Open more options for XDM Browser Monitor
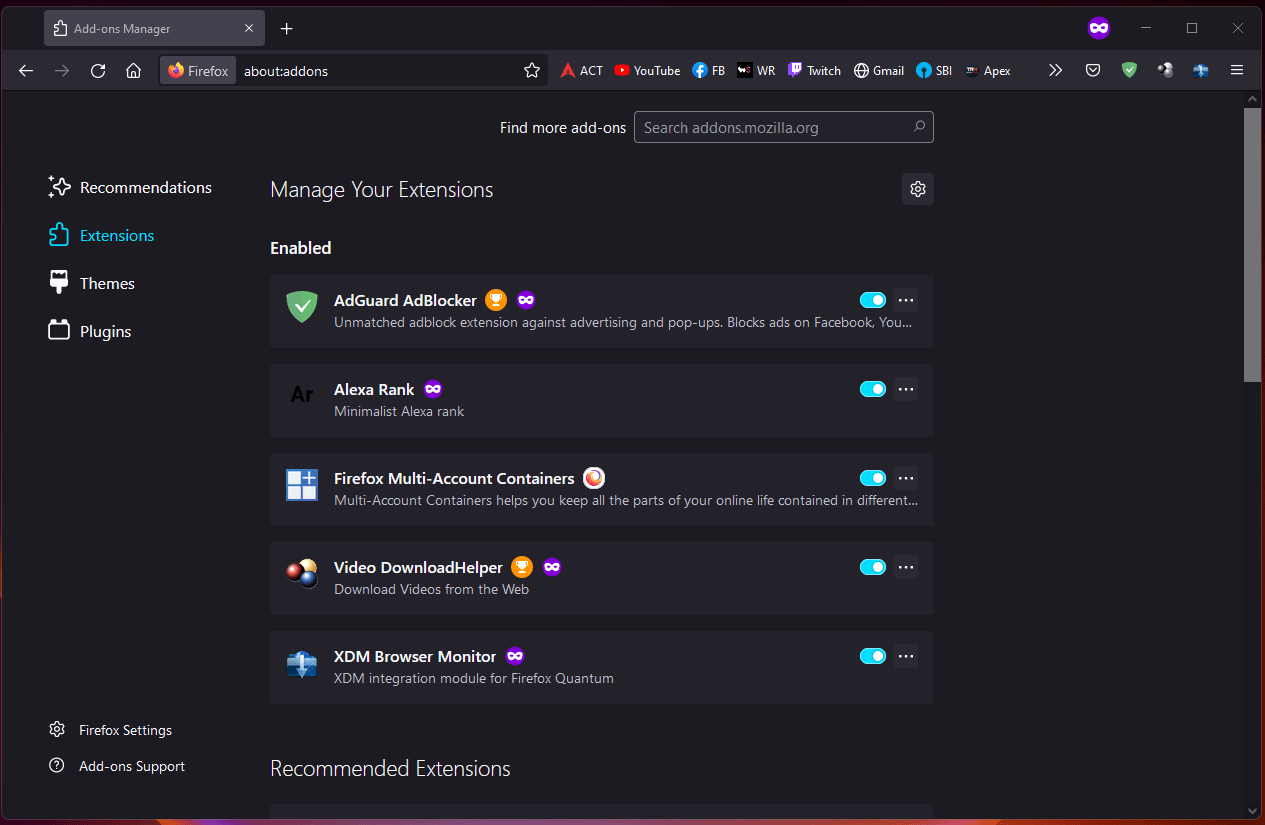 tap(906, 656)
